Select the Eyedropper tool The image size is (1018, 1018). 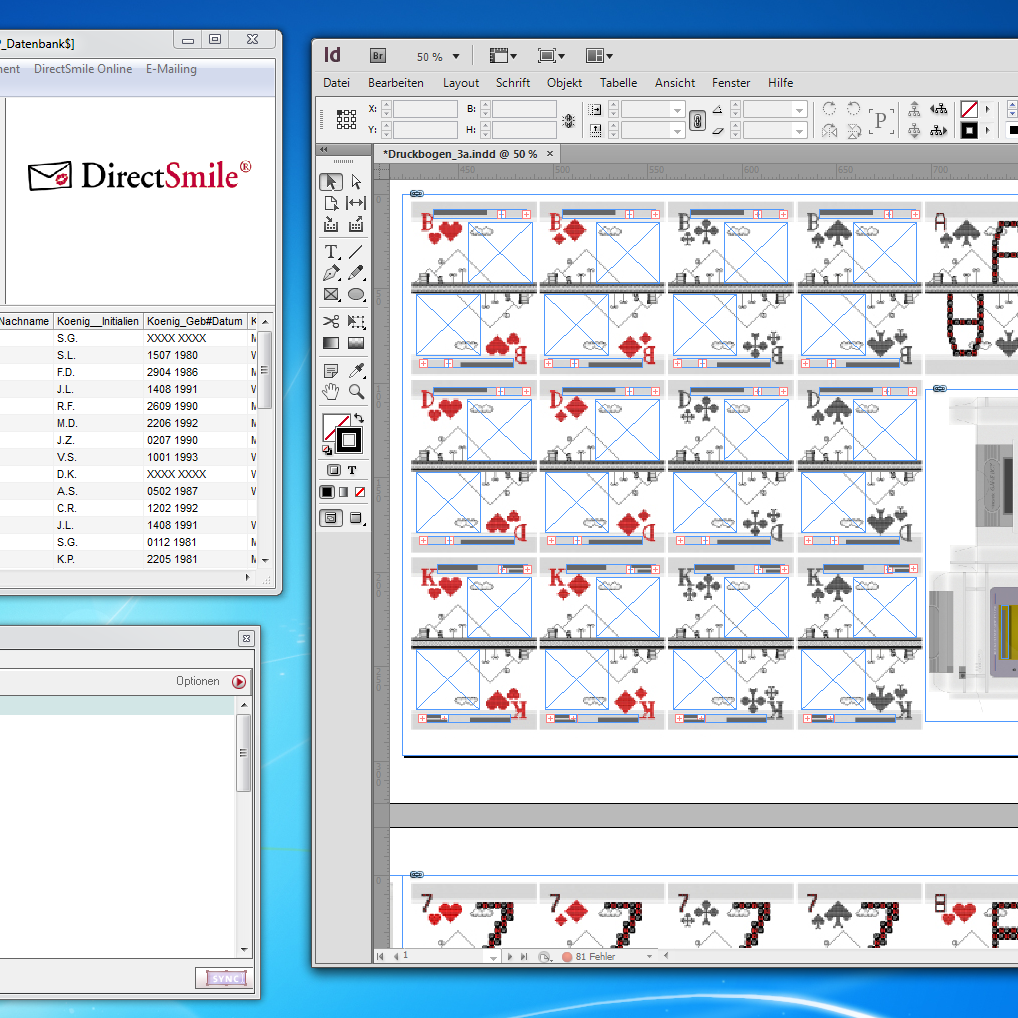coord(356,370)
